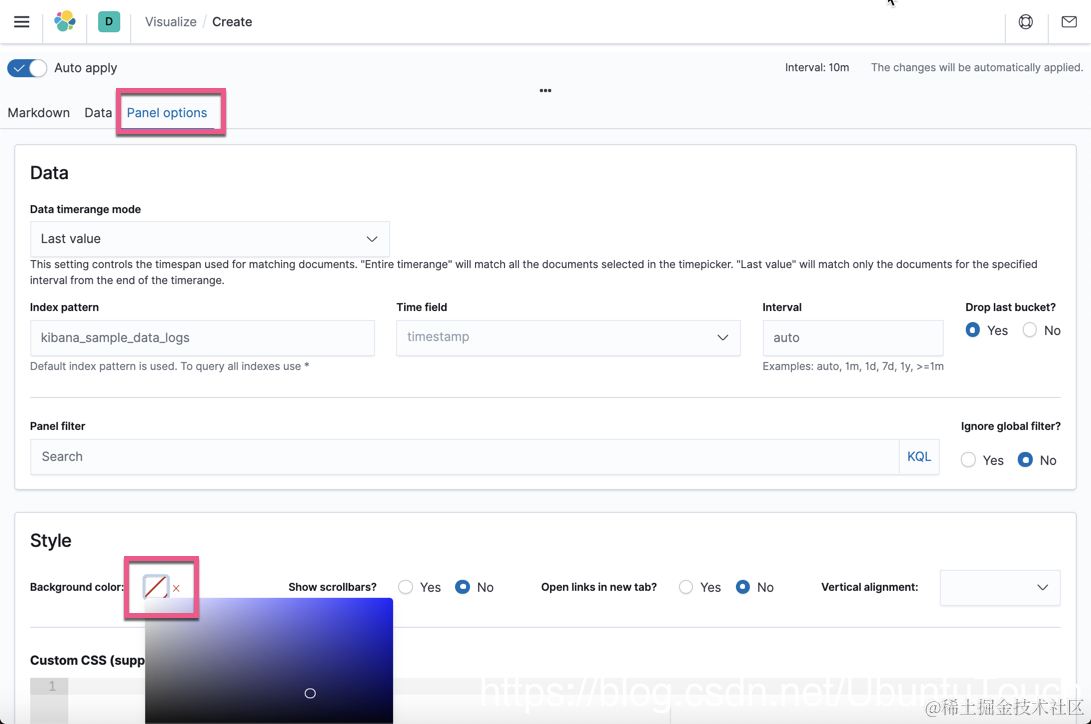Click the 'Interval: 10m' text
1091x724 pixels.
[817, 67]
